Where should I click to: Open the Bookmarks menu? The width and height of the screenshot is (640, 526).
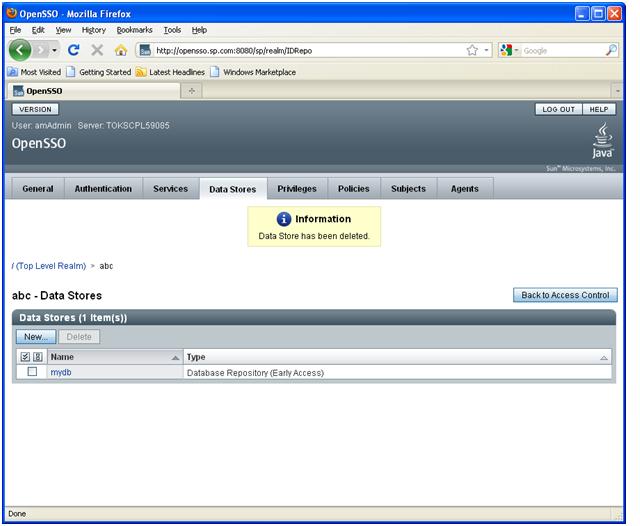pos(134,30)
